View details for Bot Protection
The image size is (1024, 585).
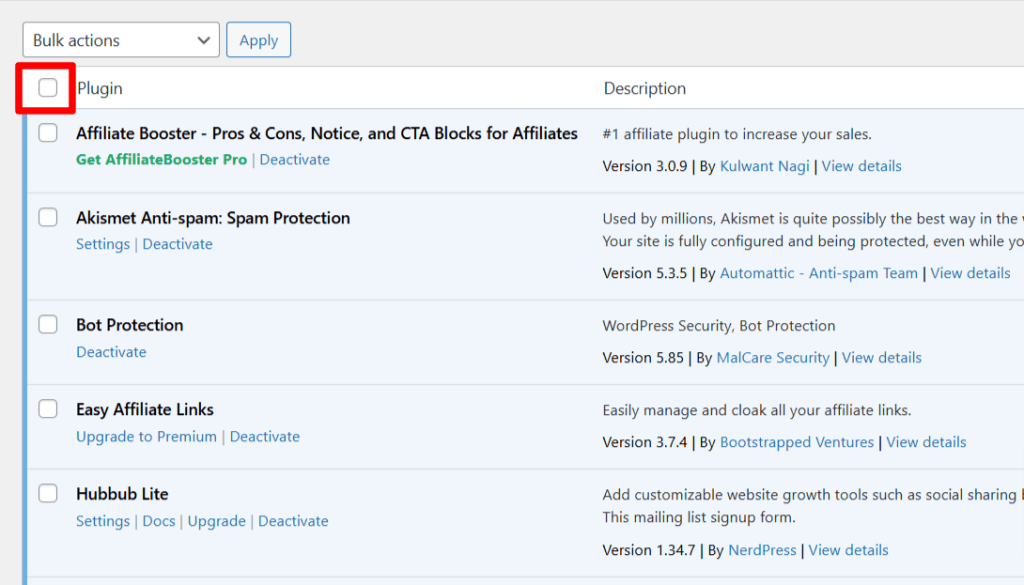[882, 358]
